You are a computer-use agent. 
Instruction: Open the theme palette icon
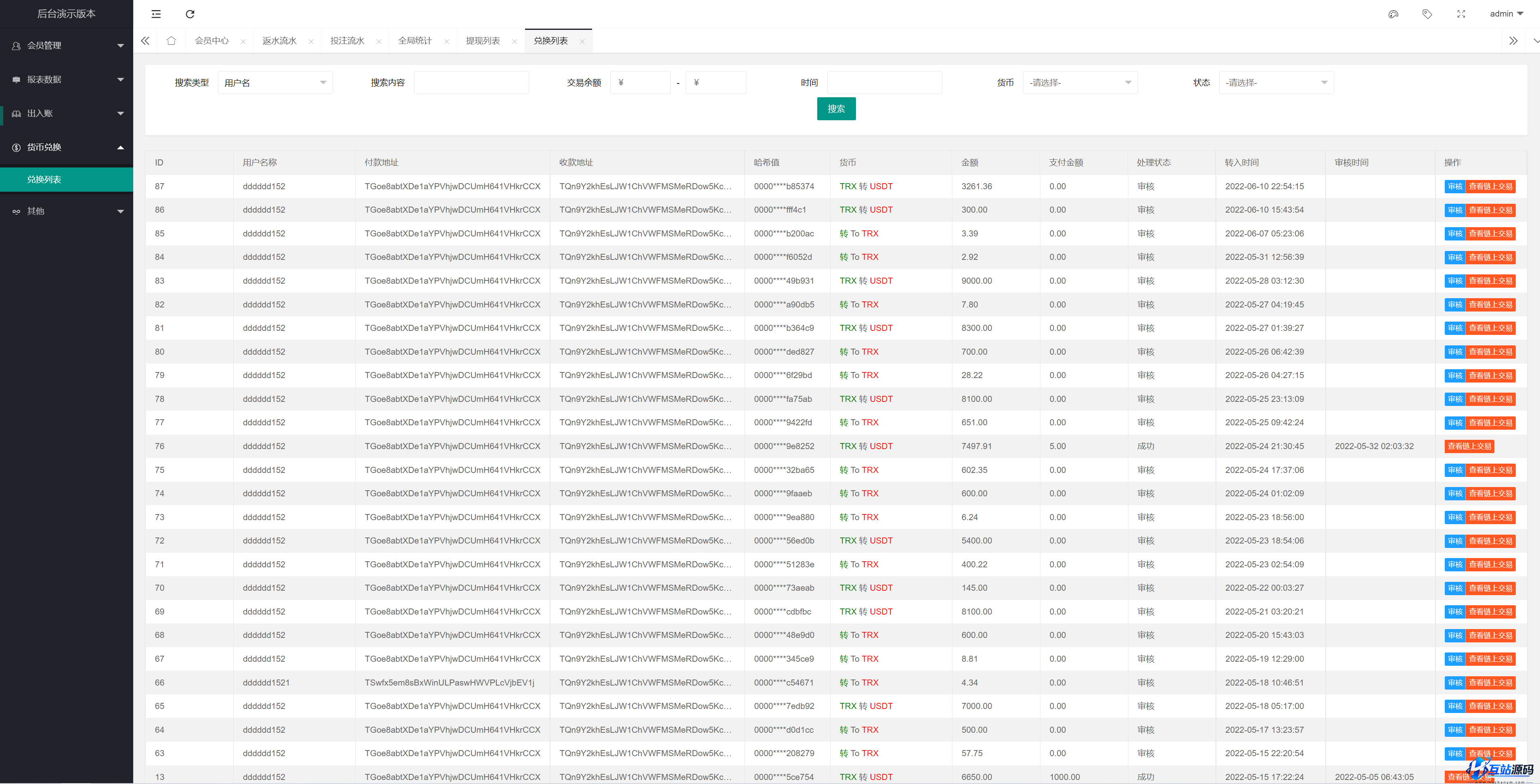pyautogui.click(x=1393, y=14)
